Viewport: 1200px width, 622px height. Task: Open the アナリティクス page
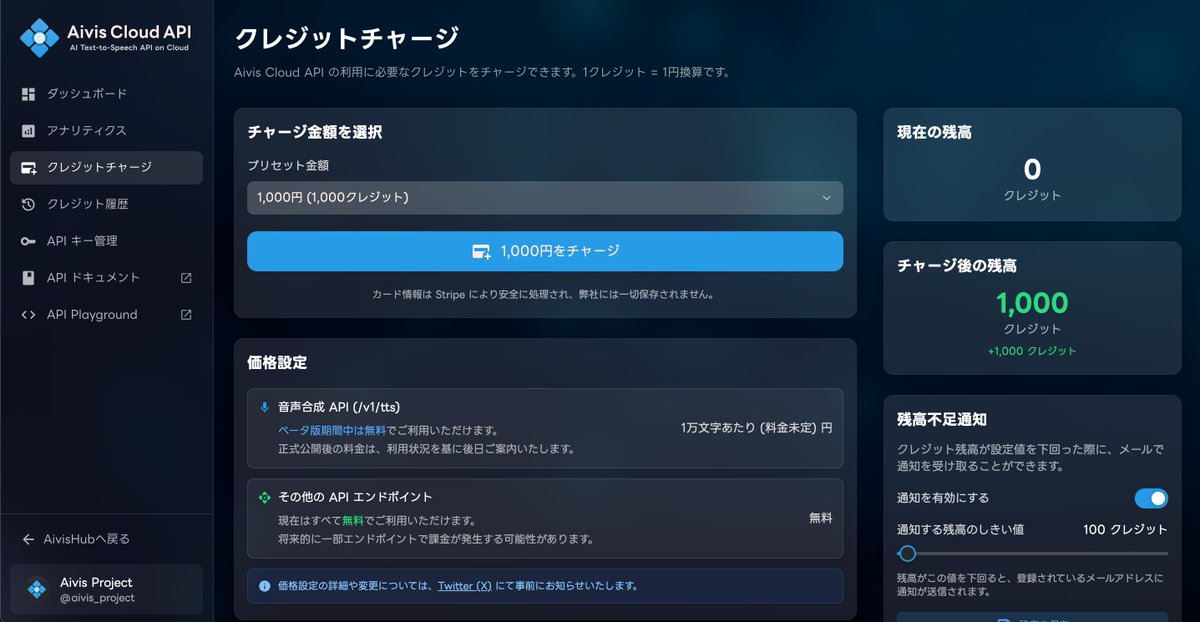(x=106, y=131)
